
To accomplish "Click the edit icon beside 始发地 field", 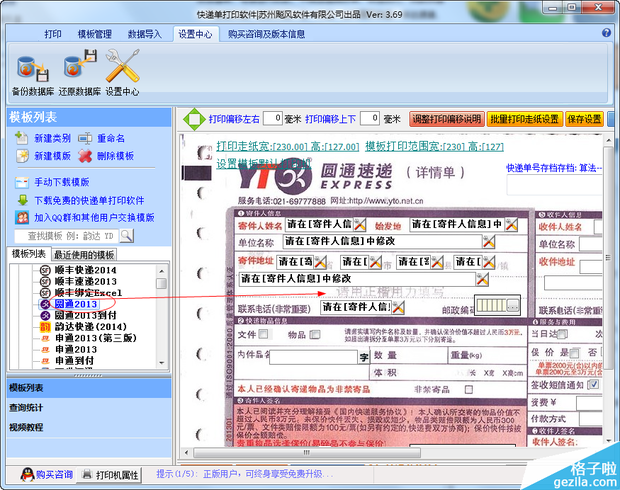I will (511, 225).
